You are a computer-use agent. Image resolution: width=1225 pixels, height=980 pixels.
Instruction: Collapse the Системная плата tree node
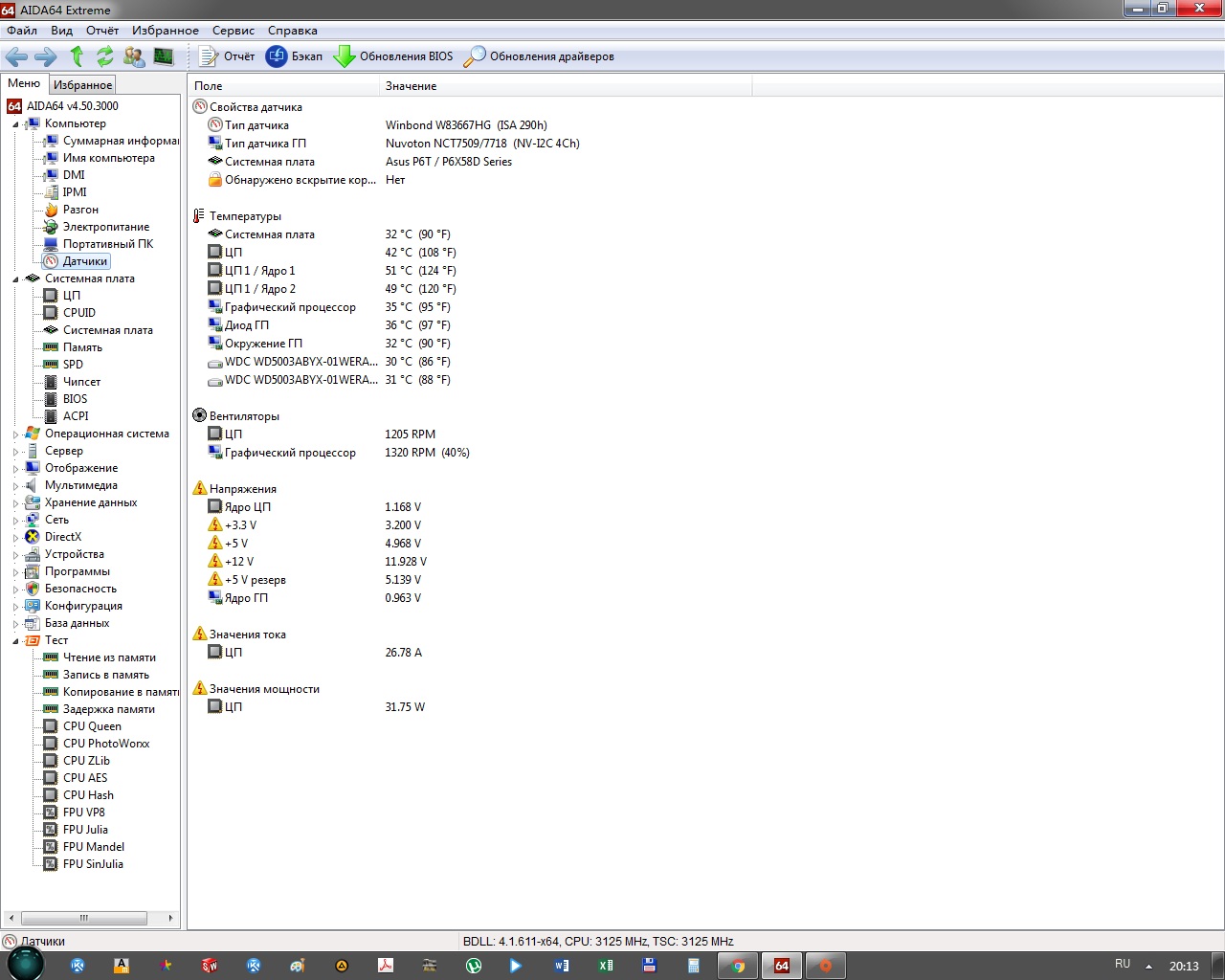[15, 279]
